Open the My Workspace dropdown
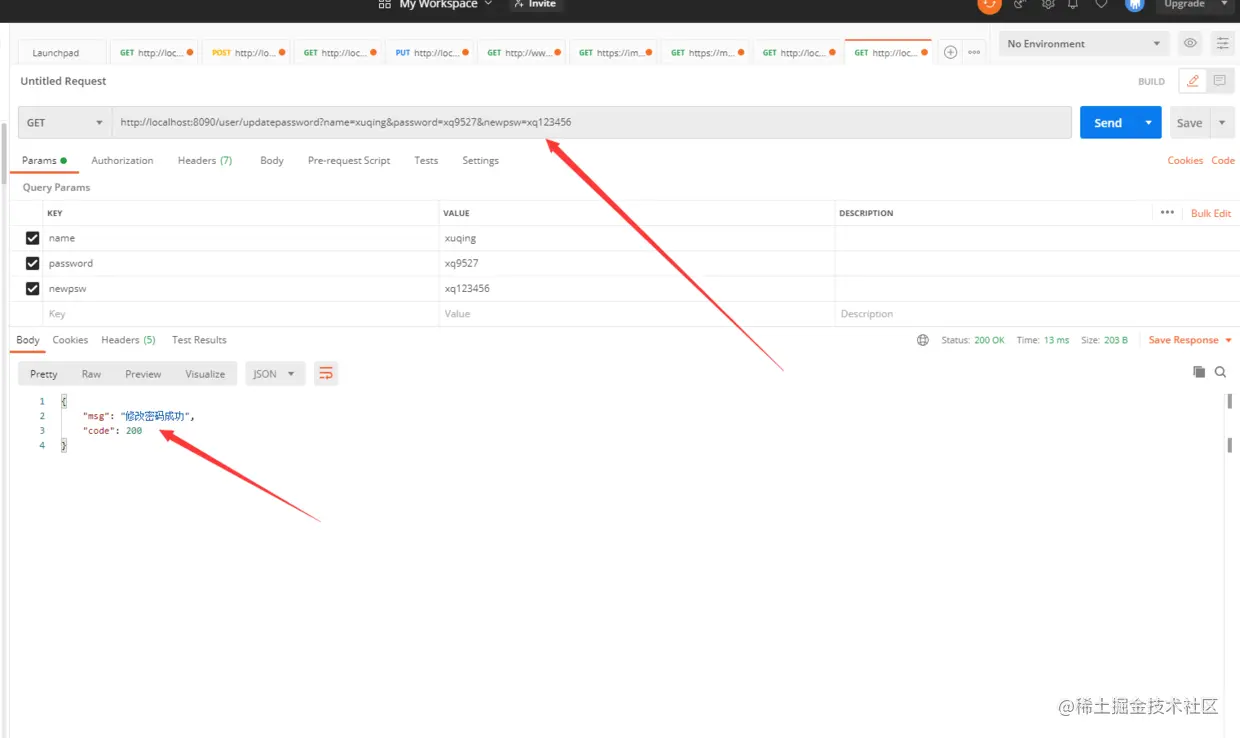Screen dimensions: 1240x738 446,4
